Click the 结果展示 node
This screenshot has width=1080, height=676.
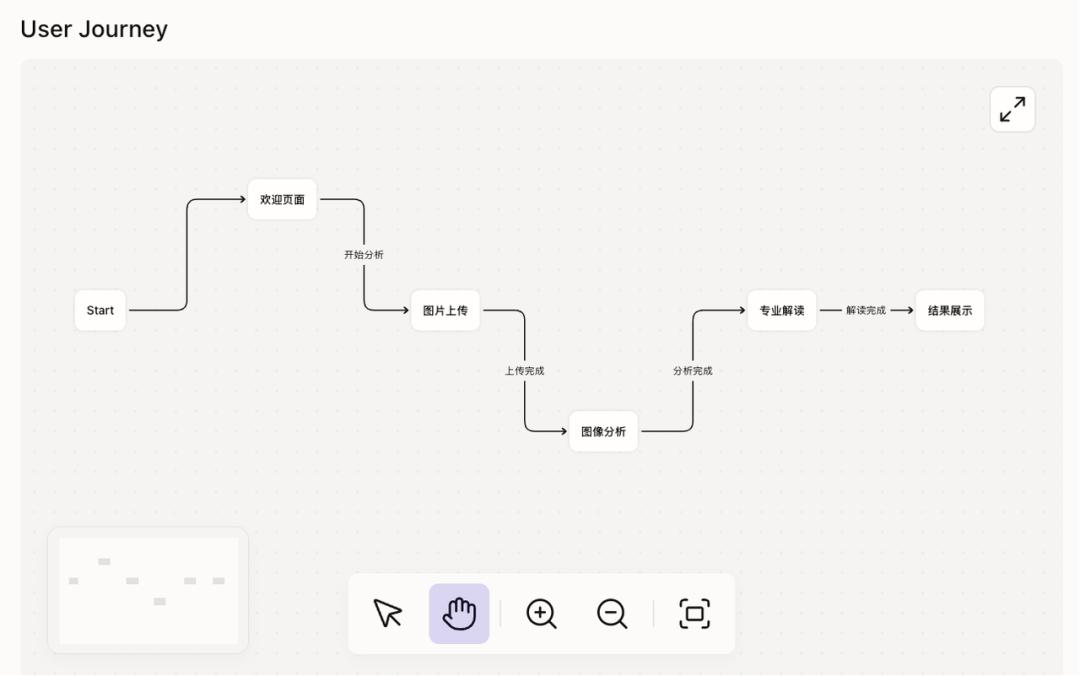pos(949,310)
